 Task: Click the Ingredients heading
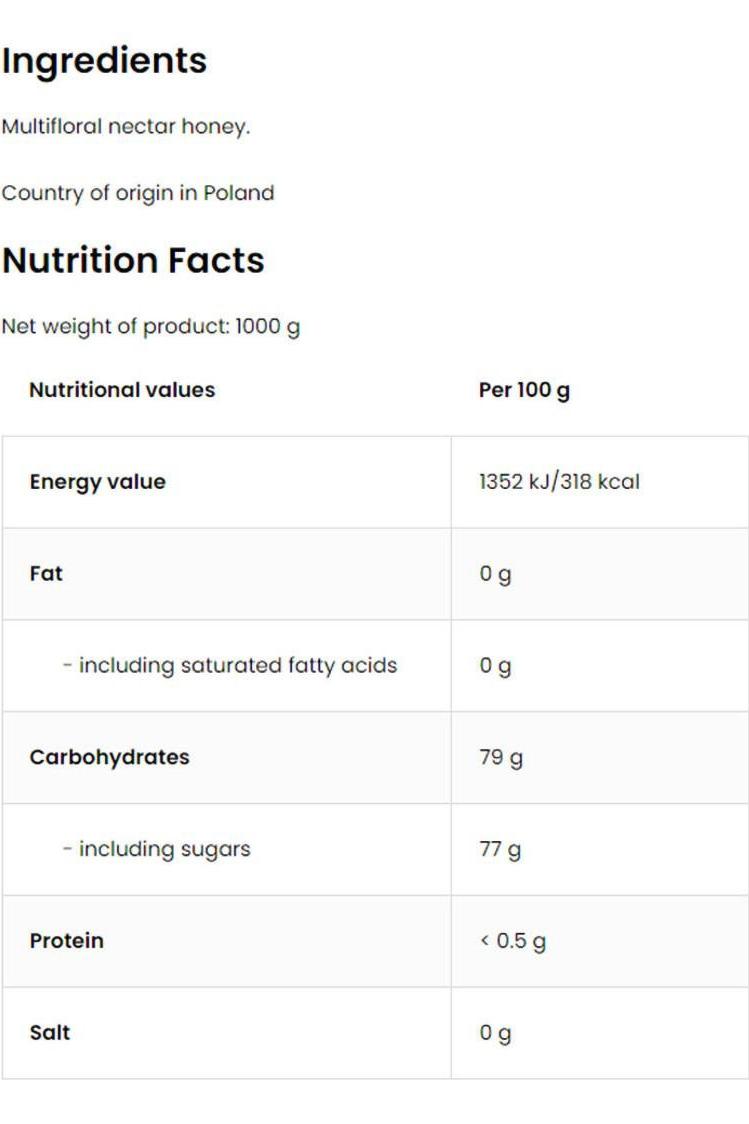click(104, 61)
